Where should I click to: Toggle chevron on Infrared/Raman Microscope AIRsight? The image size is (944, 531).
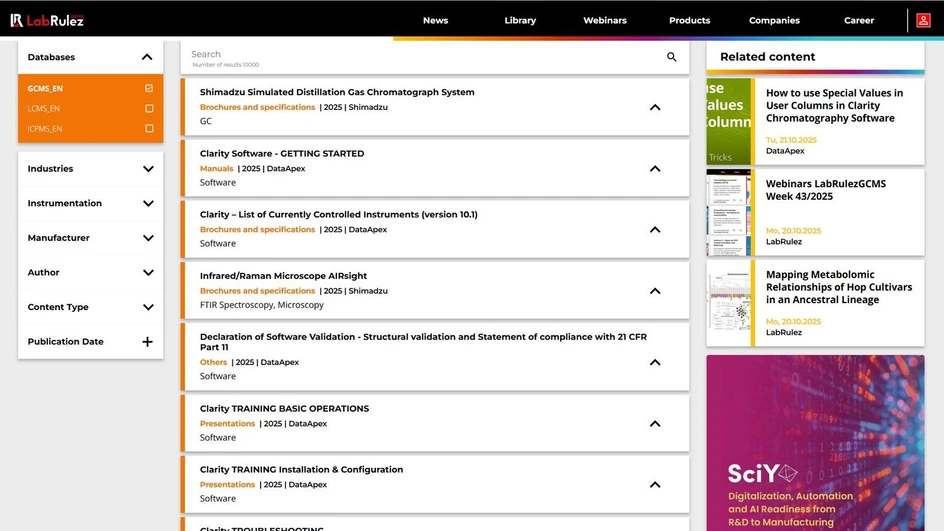tap(655, 291)
